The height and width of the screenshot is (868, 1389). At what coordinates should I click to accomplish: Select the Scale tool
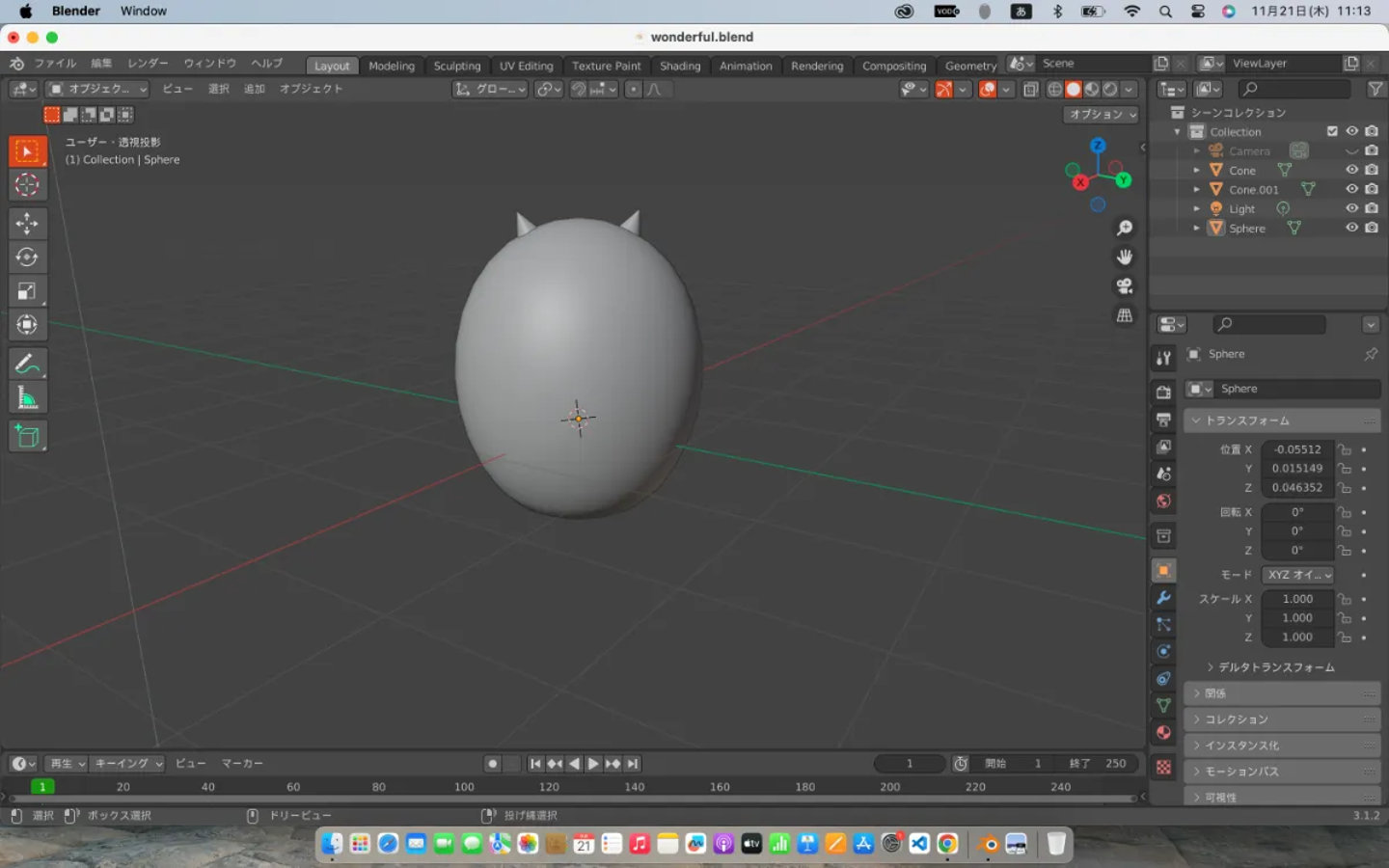(27, 291)
